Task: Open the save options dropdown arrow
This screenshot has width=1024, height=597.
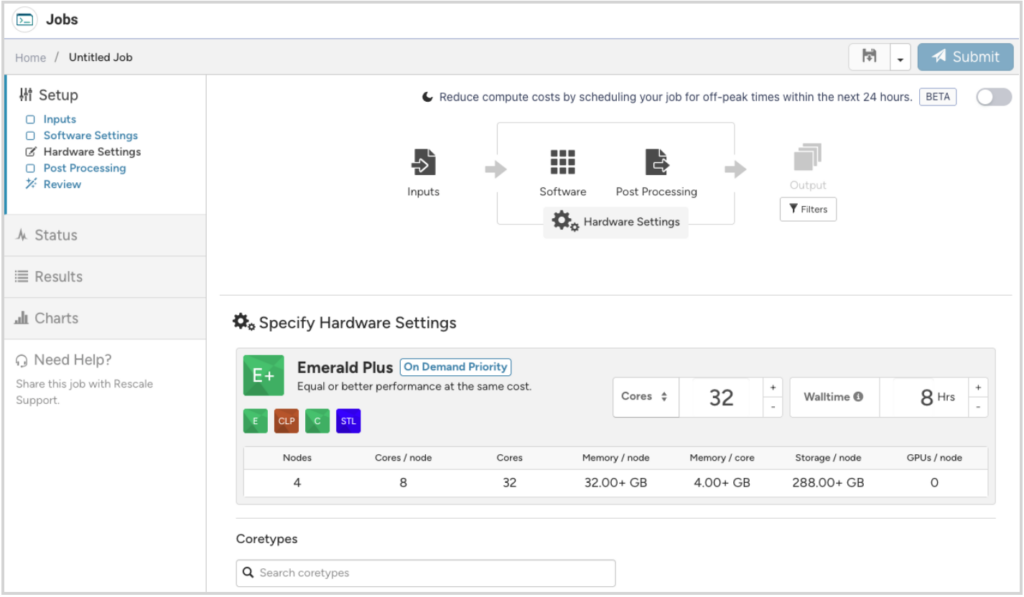Action: [x=899, y=58]
